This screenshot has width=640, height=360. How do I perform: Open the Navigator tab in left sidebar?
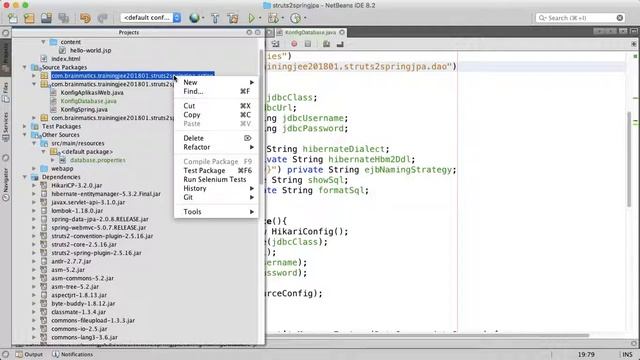point(6,184)
